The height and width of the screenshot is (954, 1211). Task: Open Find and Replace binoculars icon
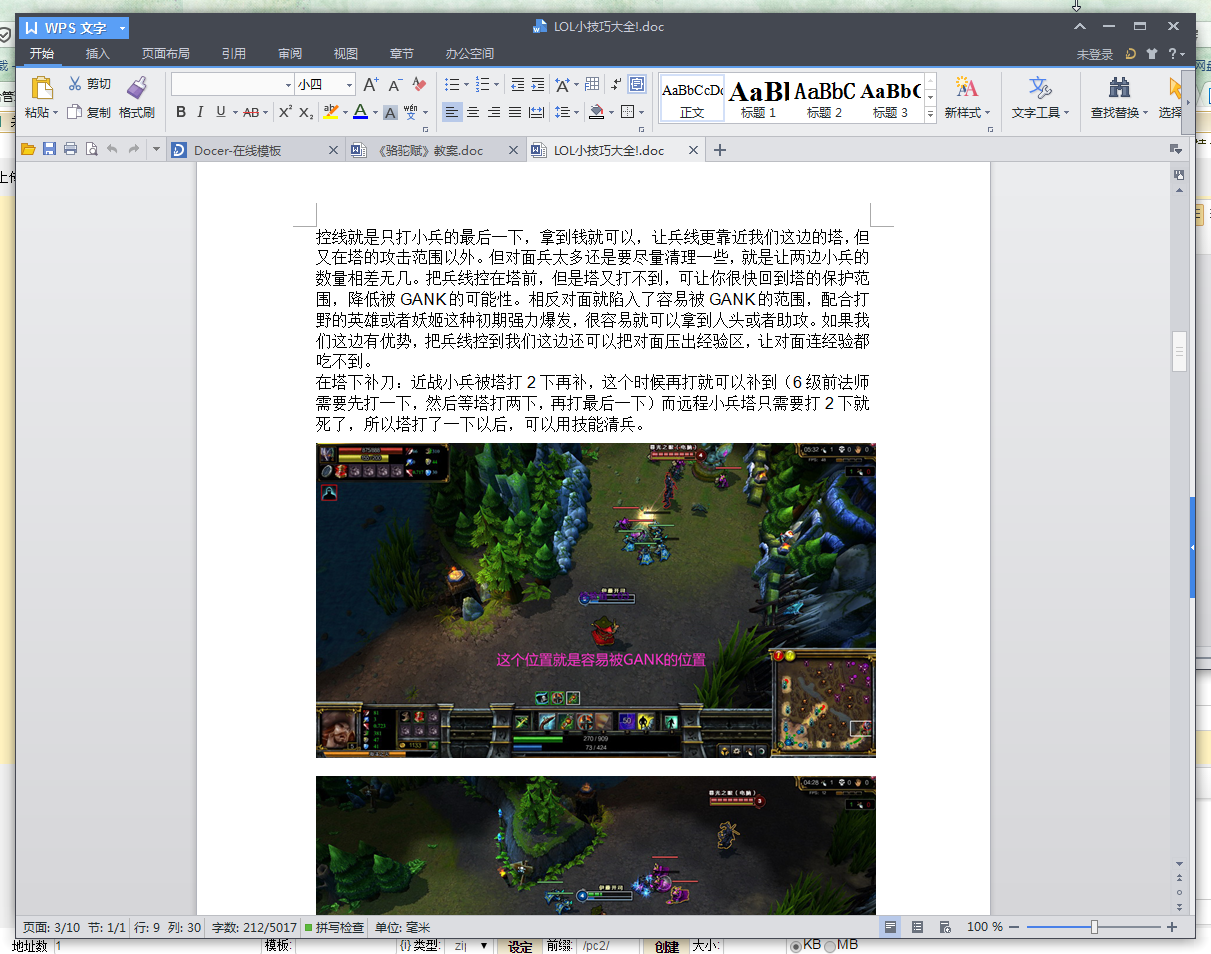pos(1119,87)
